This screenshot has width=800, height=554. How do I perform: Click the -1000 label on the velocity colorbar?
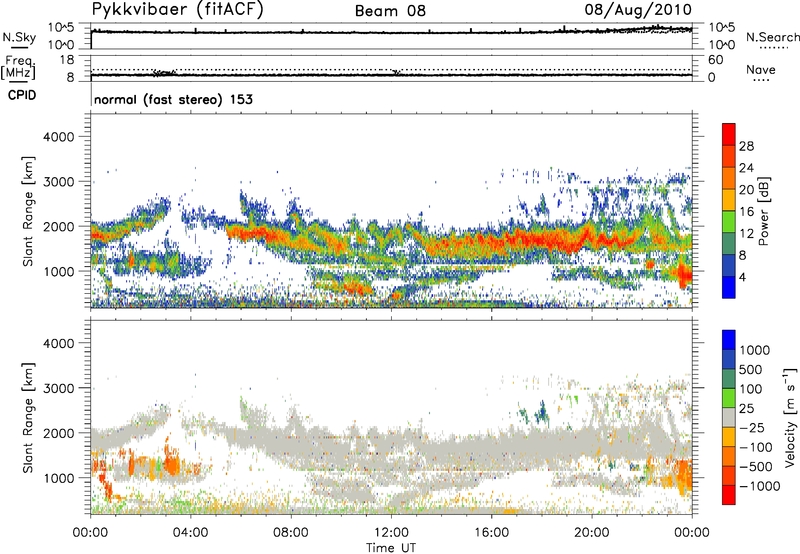click(760, 486)
